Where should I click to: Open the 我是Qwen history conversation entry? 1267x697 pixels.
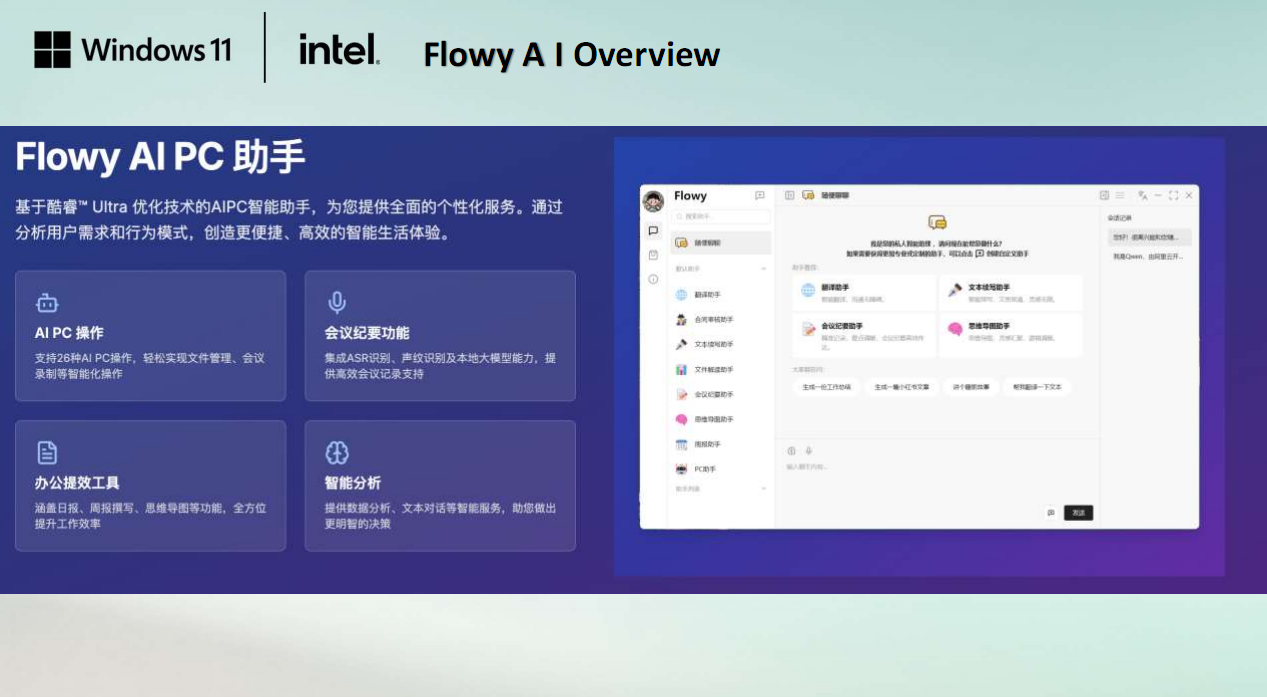tap(1149, 257)
